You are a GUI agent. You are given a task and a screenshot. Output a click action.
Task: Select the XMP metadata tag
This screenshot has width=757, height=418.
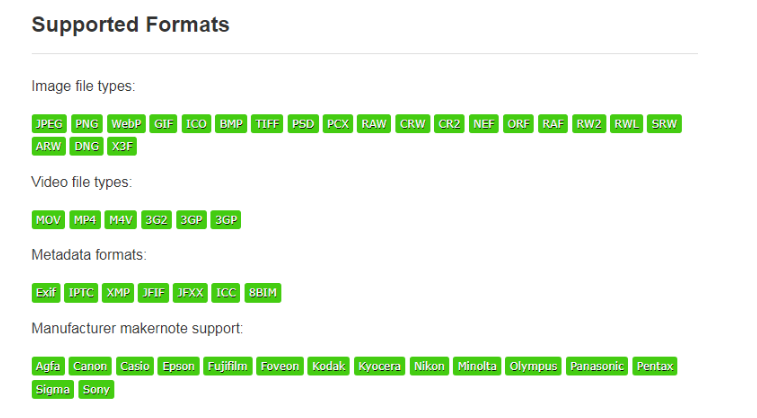(118, 293)
